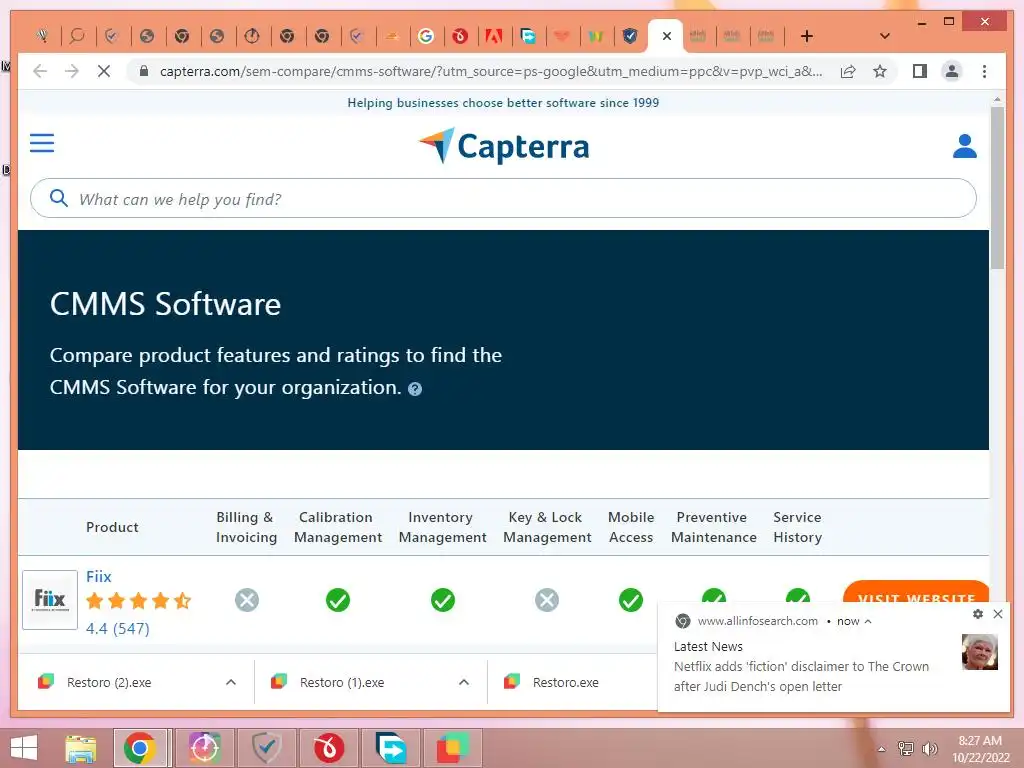The width and height of the screenshot is (1024, 768).
Task: Click the Preventive Maintenance column header
Action: (714, 527)
